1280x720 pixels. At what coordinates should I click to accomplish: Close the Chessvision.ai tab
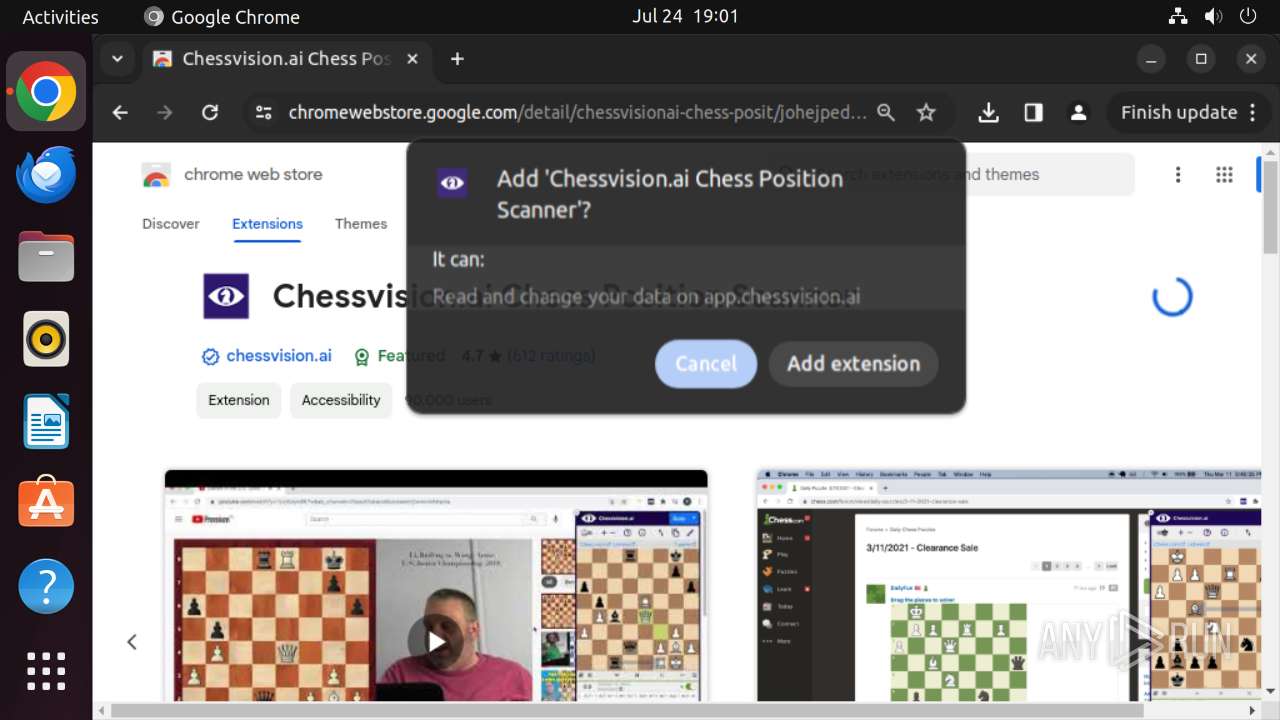(412, 59)
